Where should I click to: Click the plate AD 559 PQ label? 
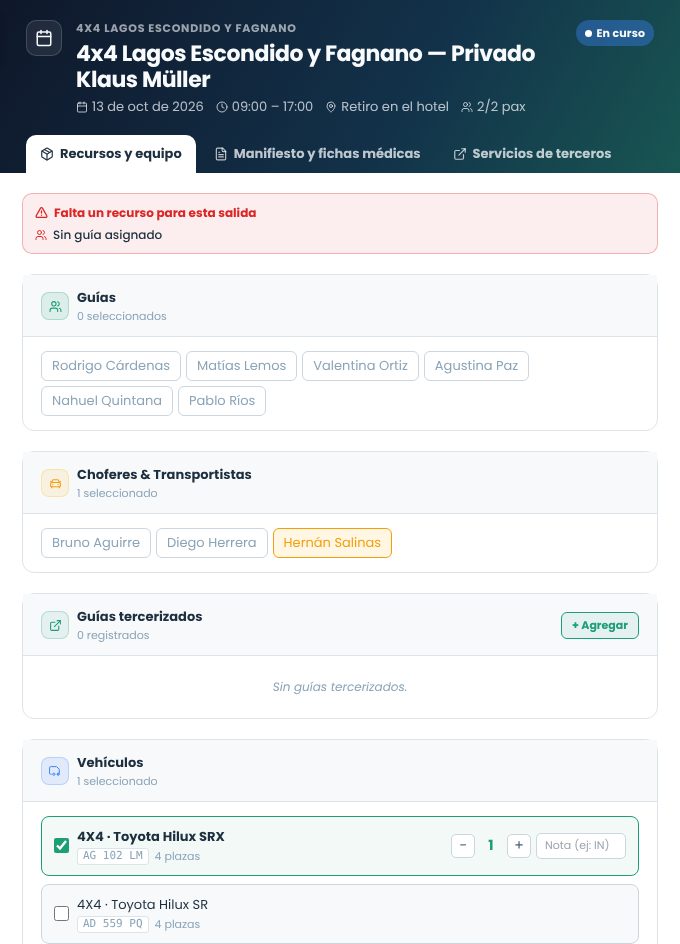coord(113,924)
